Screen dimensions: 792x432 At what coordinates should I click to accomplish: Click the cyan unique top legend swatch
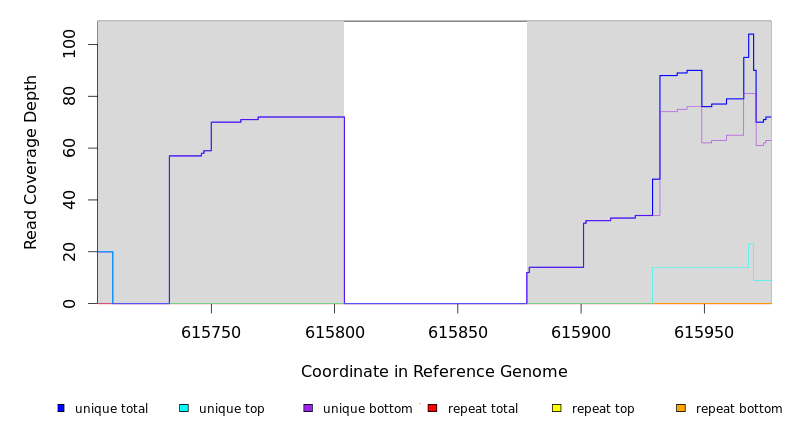pyautogui.click(x=184, y=408)
